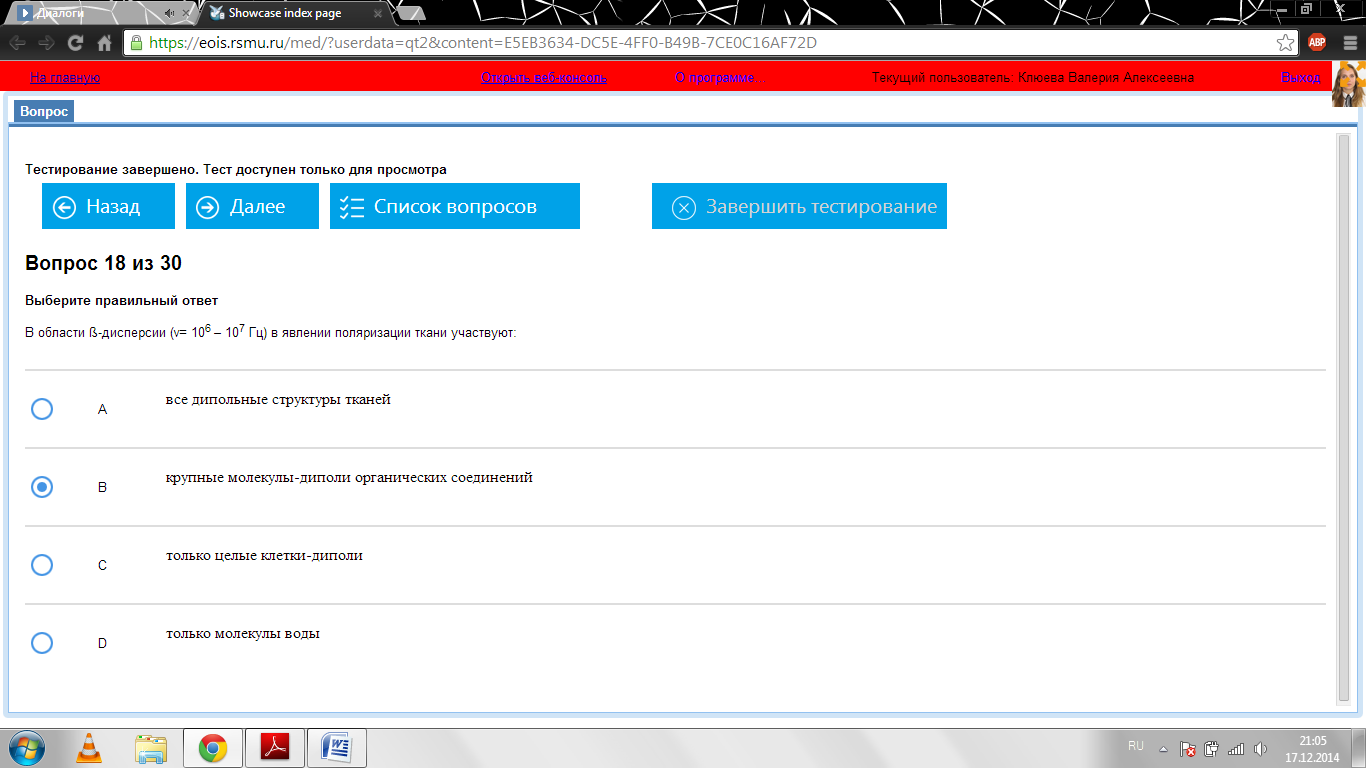The width and height of the screenshot is (1366, 768).
Task: Click the address bar URL field
Action: [710, 43]
